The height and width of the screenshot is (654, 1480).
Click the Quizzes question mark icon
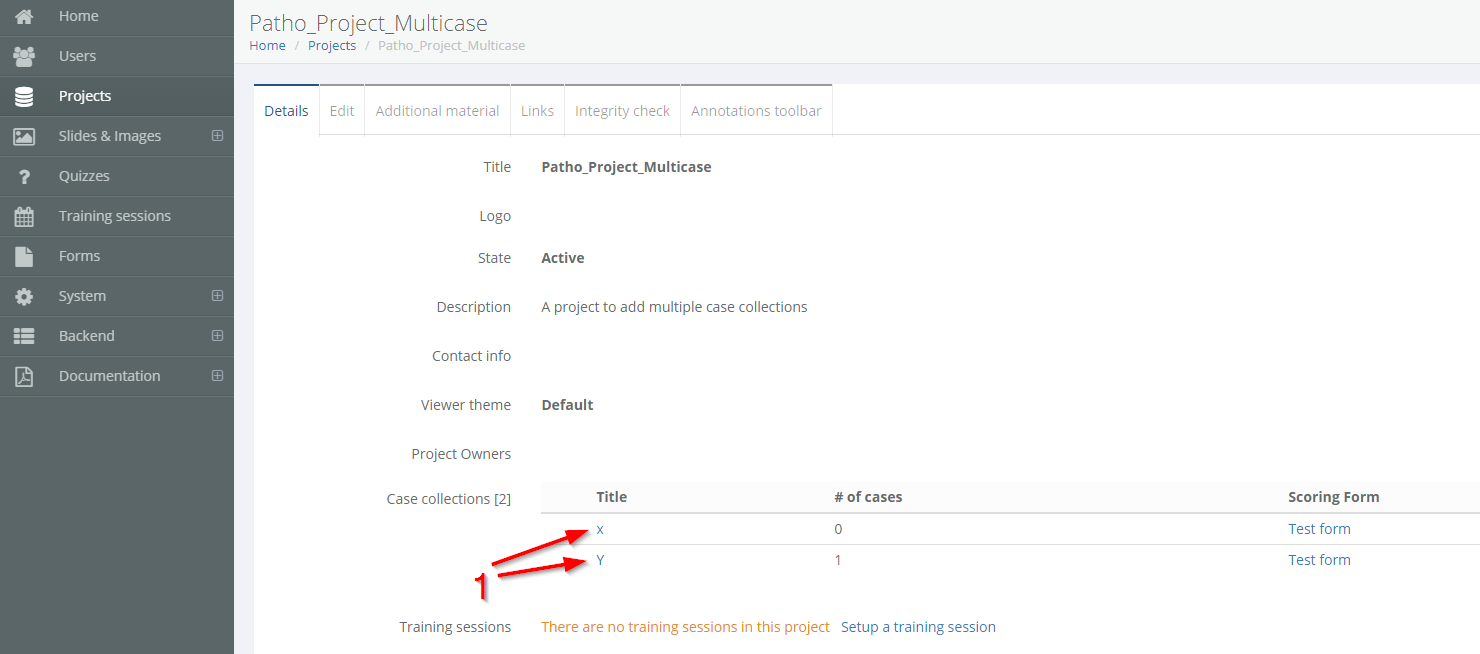click(24, 176)
